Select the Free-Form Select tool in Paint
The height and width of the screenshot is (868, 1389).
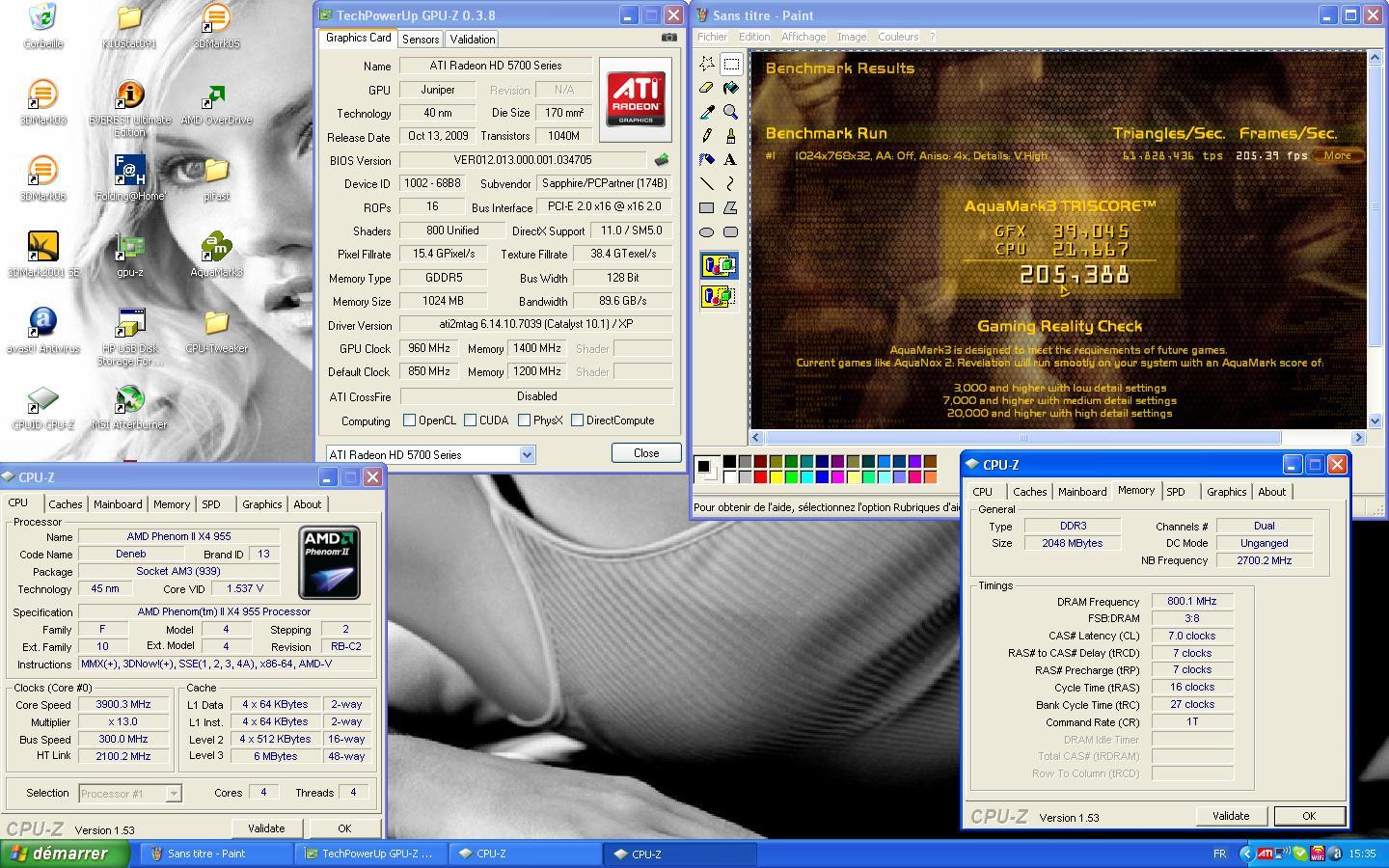click(706, 64)
